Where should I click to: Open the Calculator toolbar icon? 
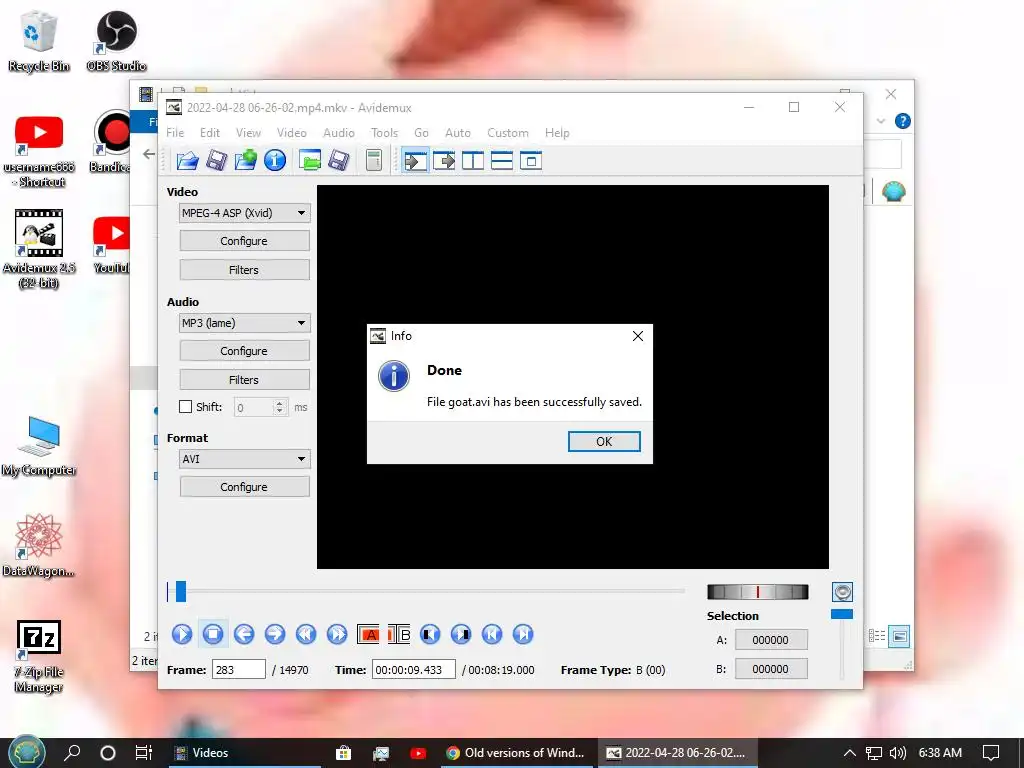coord(374,160)
